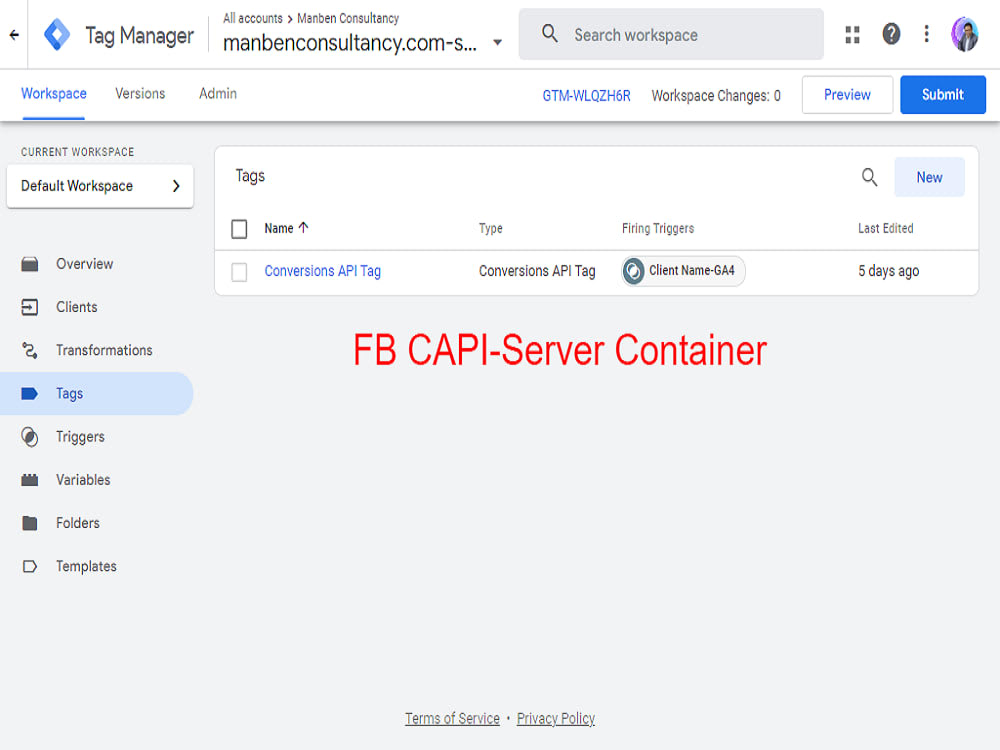Click the Conversions API Tag type cell

537,271
